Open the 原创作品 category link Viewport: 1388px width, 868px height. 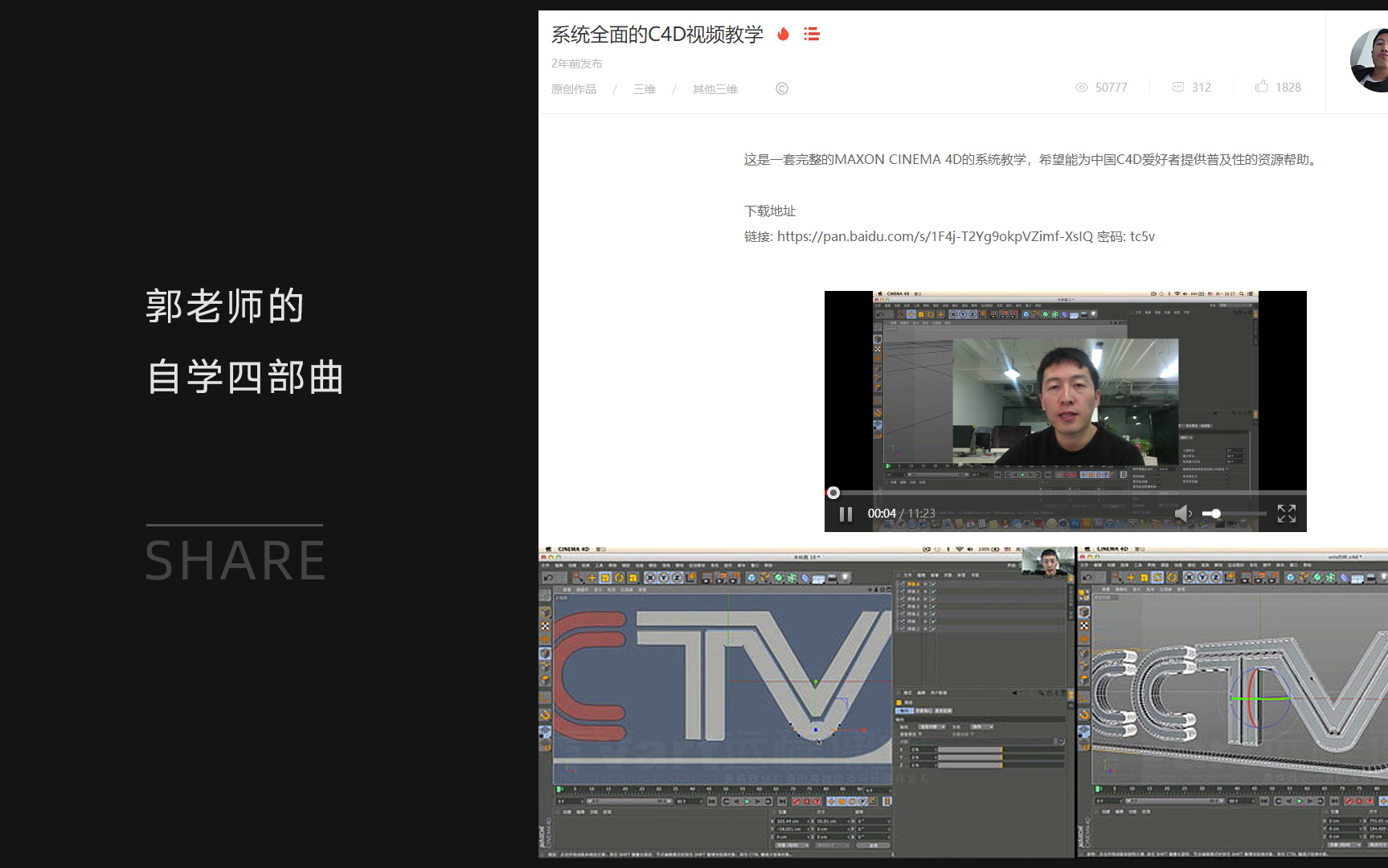click(574, 89)
